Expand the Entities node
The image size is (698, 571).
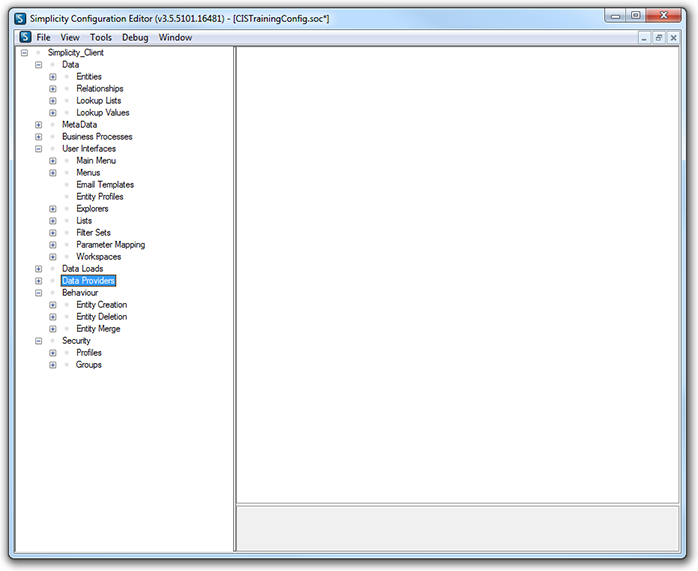[x=53, y=77]
